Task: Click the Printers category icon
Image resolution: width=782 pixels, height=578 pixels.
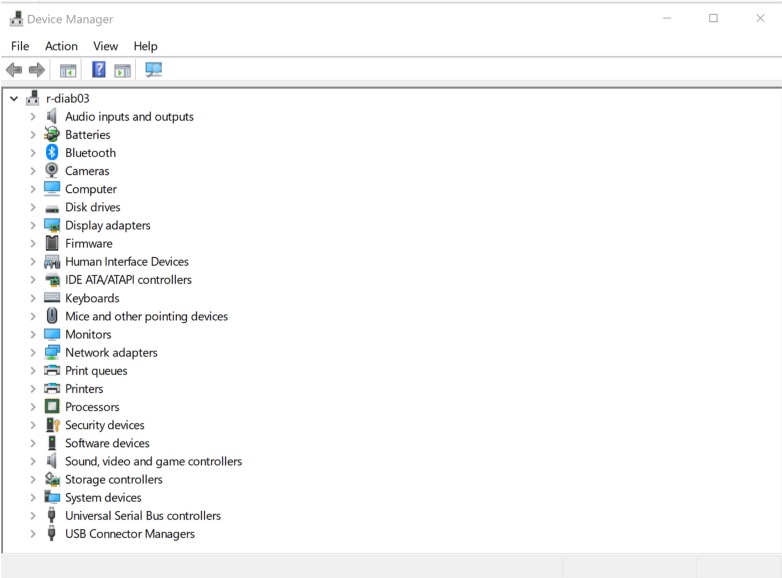Action: tap(52, 388)
